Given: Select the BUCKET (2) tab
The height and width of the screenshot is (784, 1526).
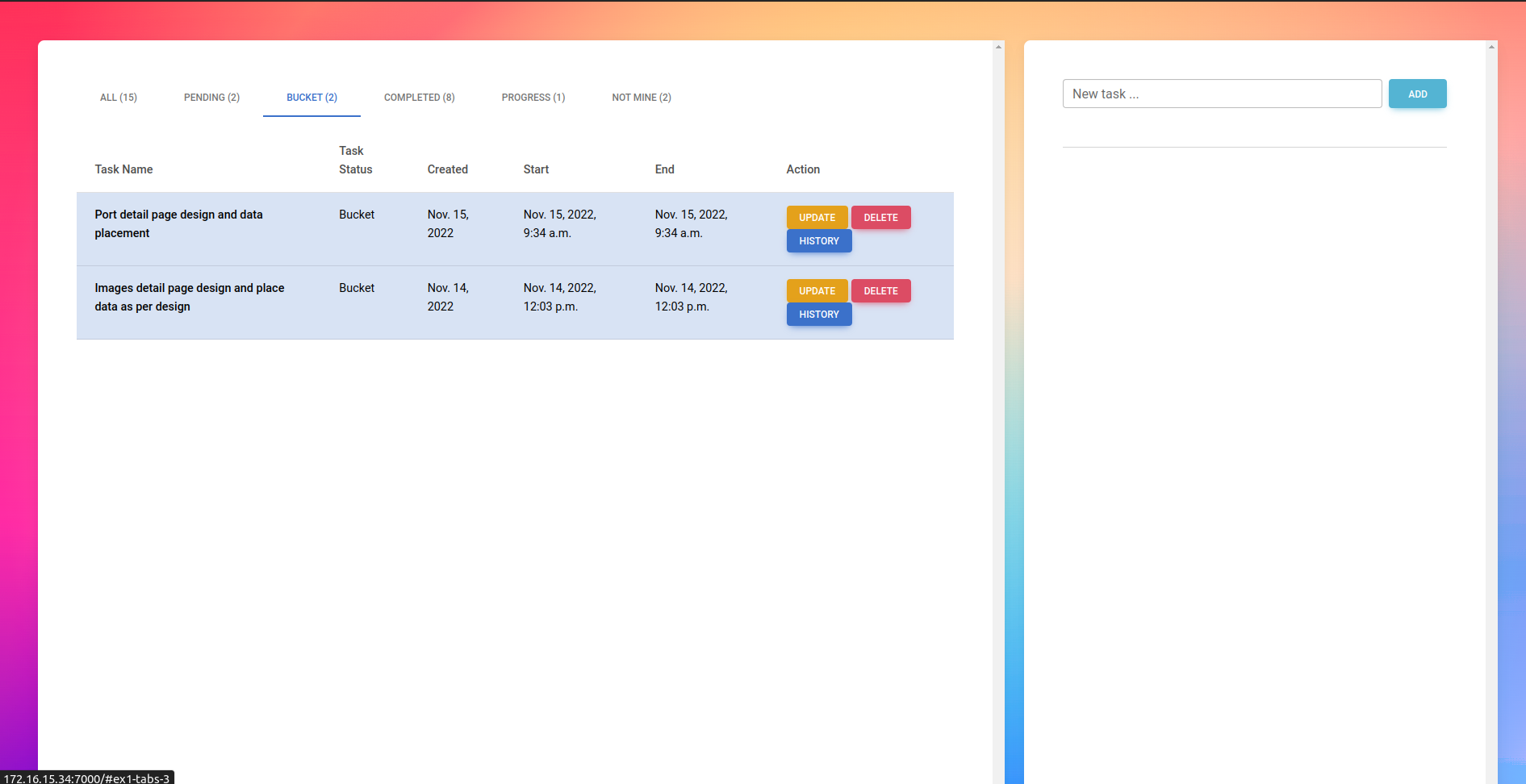Looking at the screenshot, I should coord(311,98).
